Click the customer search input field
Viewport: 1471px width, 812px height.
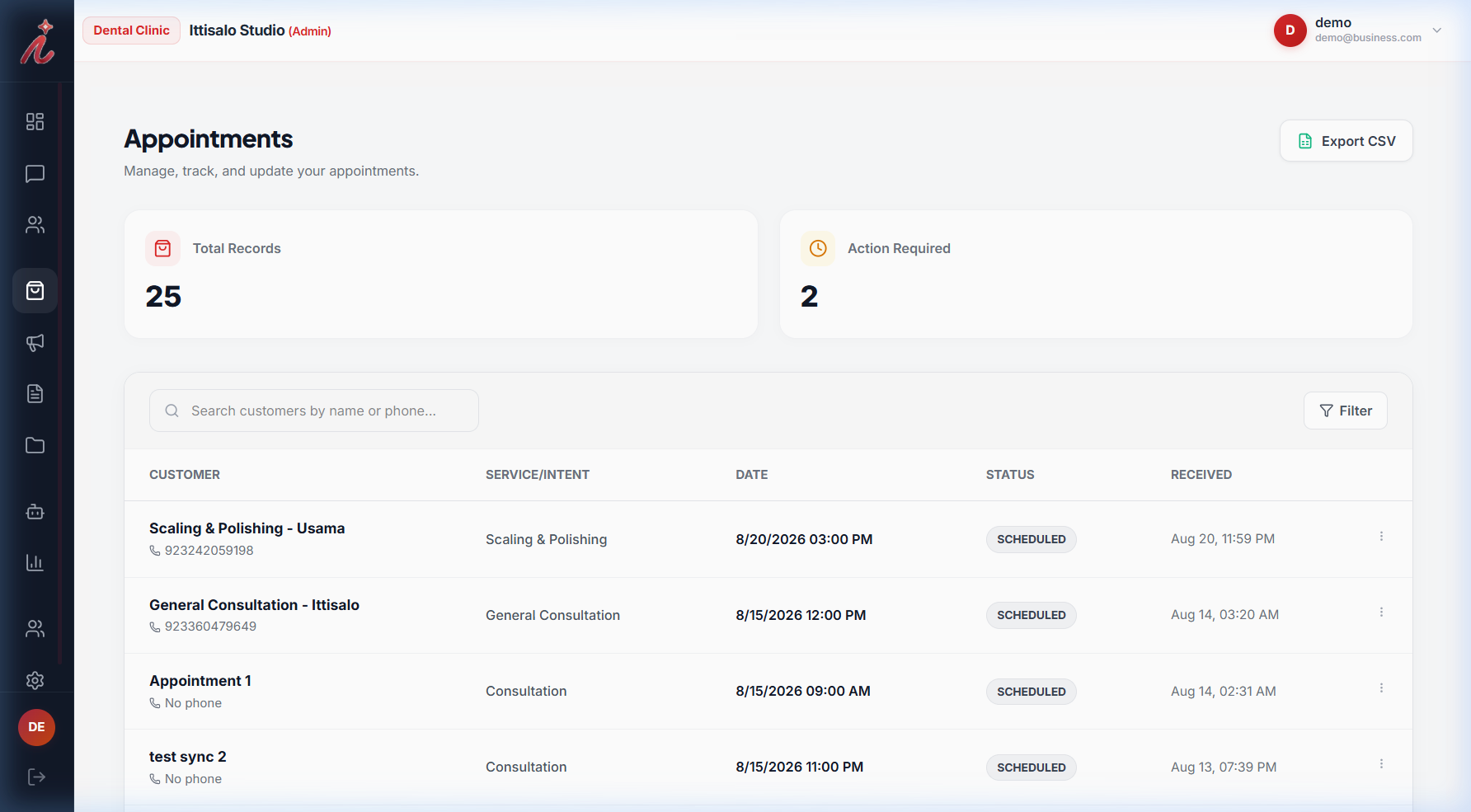tap(313, 411)
